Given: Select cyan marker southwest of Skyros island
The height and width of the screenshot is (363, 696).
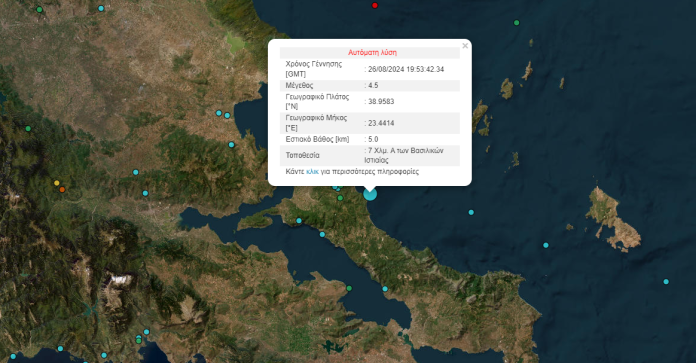Looking at the screenshot, I should pos(546,245).
